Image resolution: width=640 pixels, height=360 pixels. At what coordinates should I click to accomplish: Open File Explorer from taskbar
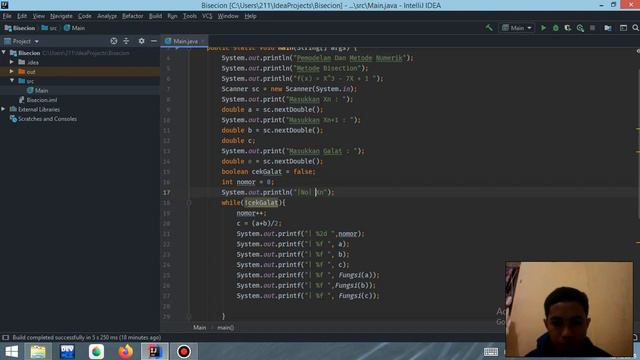coord(38,351)
